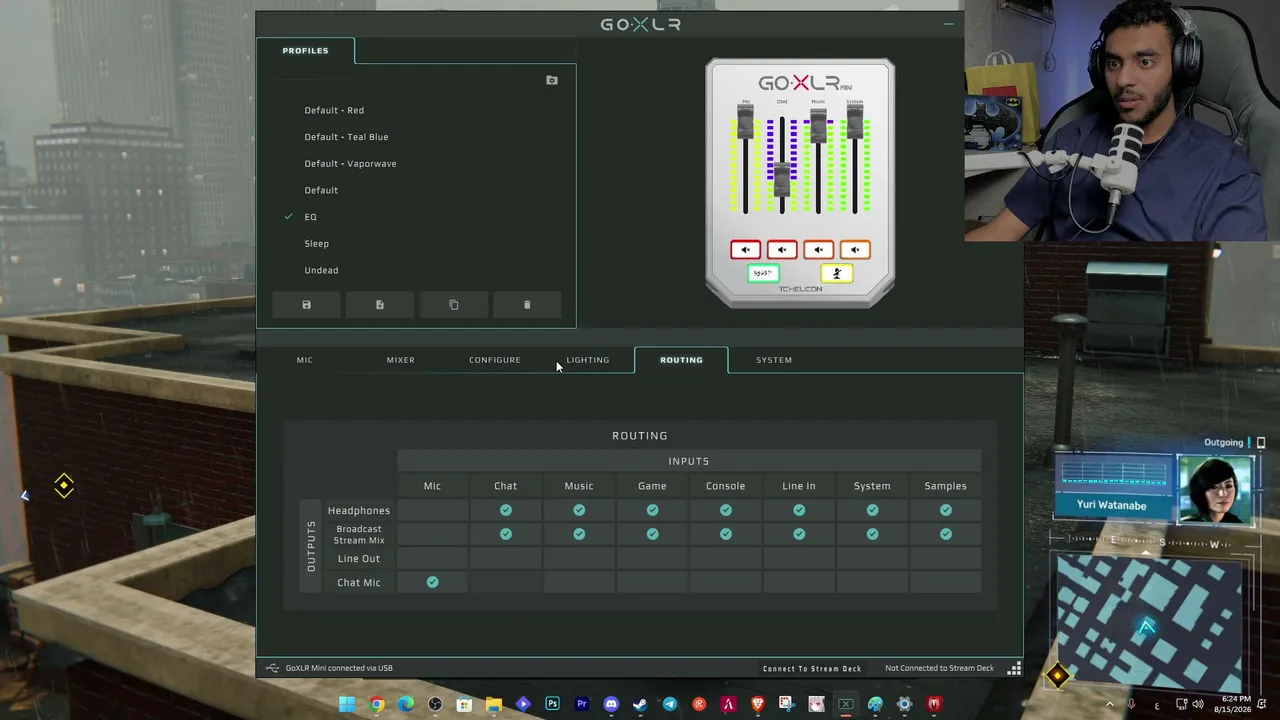Mute the Chat channel on the GoXLR device
Screen dimensions: 1280x720
click(x=782, y=250)
